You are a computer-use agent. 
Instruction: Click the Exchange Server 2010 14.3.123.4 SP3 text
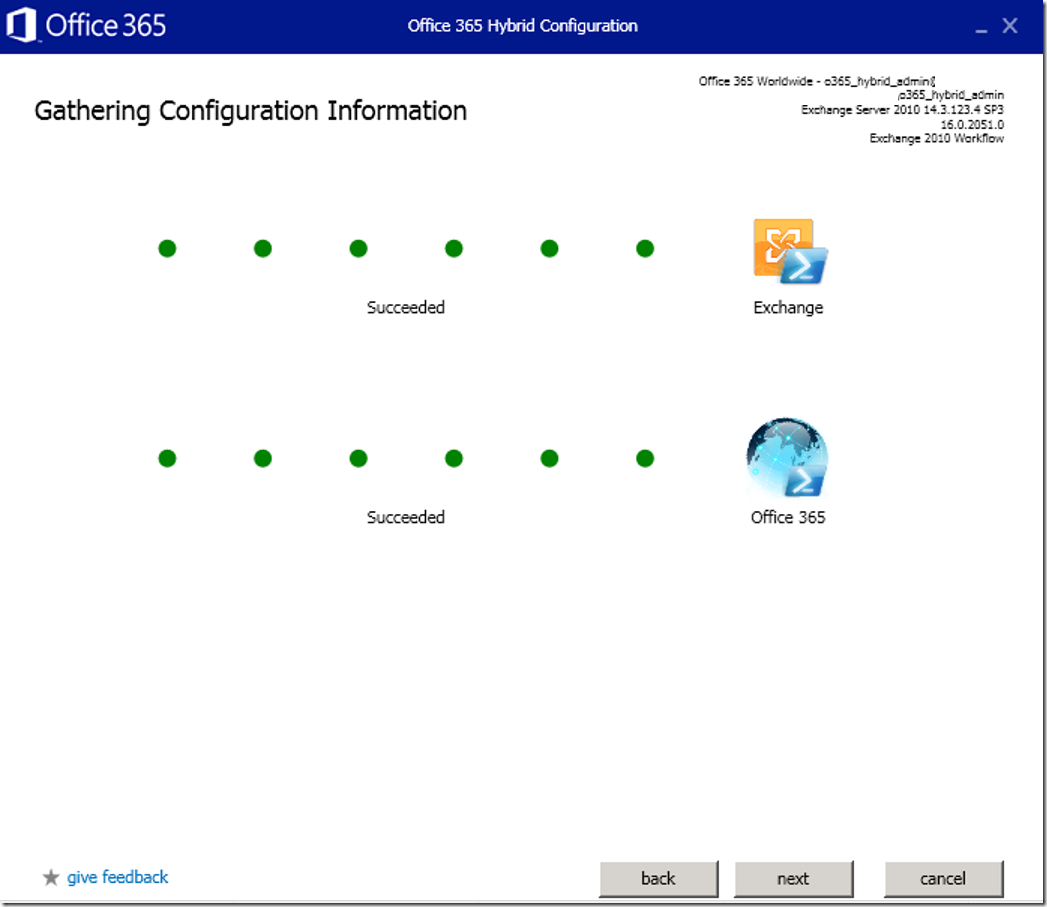(902, 110)
